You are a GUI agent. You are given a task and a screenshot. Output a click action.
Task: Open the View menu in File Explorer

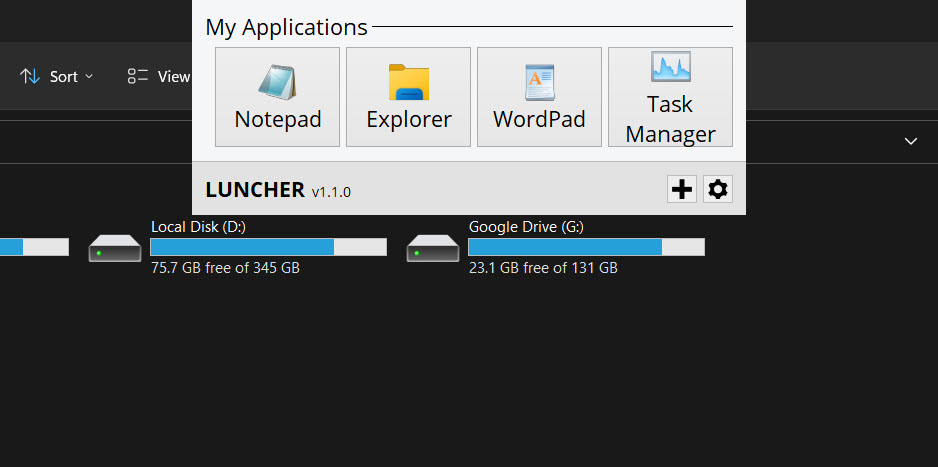coord(159,77)
